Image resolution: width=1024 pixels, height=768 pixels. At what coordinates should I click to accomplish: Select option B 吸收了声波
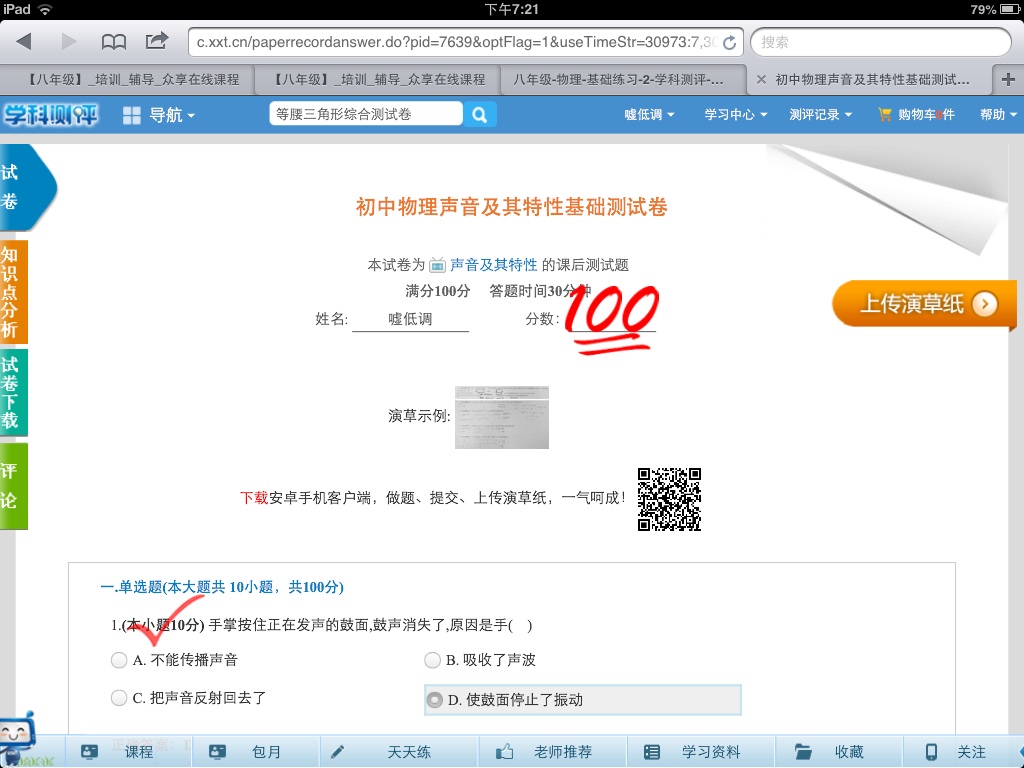432,660
